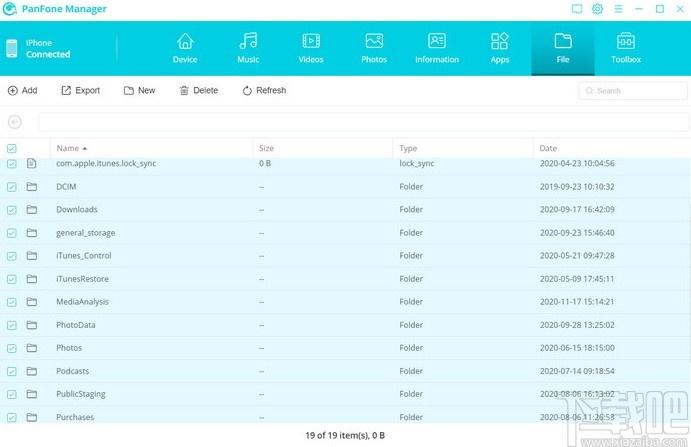Screen dimensions: 691x447
Task: Uncheck the DCIM folder checkbox
Action: pyautogui.click(x=12, y=187)
